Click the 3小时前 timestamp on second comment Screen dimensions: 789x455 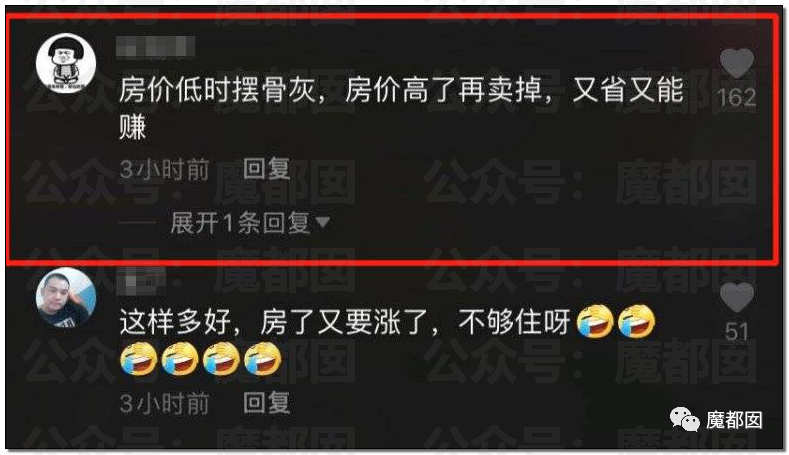pyautogui.click(x=164, y=403)
